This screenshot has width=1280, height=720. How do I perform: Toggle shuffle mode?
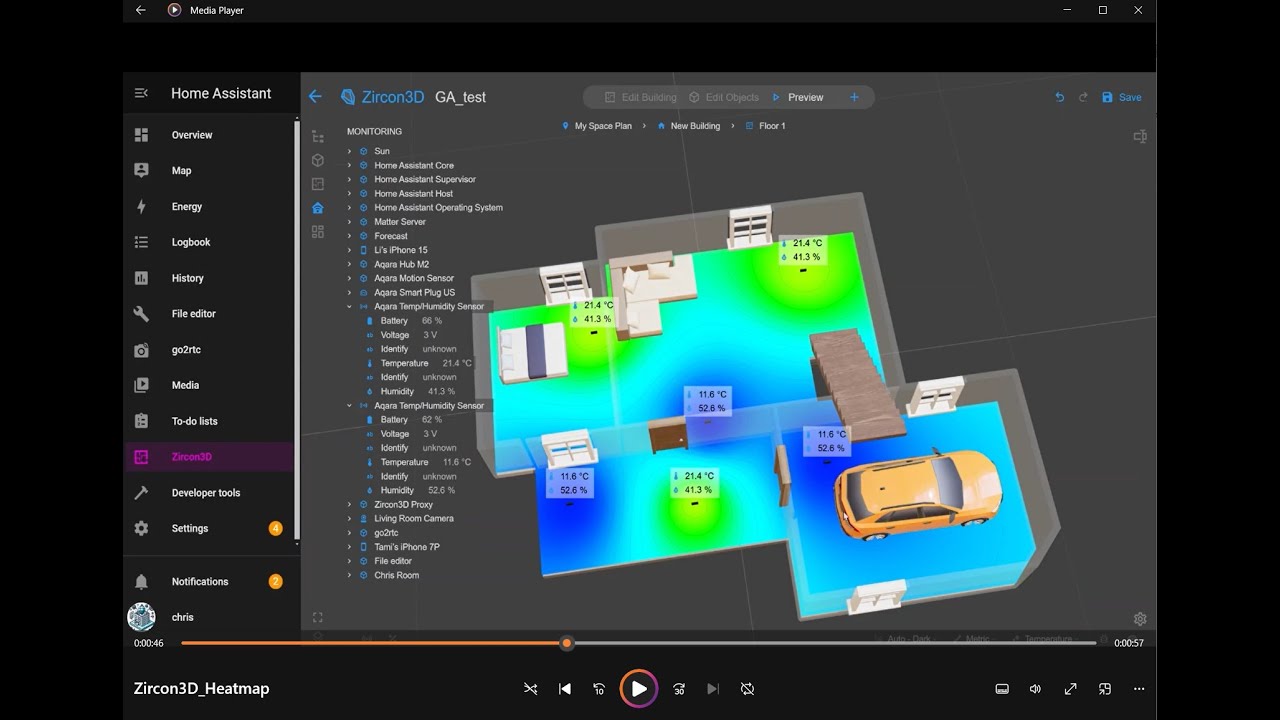[531, 688]
